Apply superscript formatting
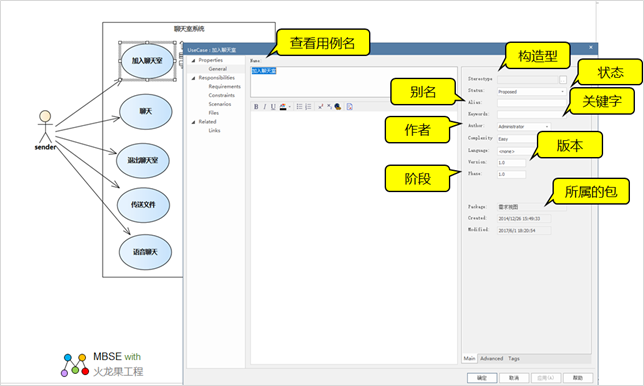The height and width of the screenshot is (386, 644). [x=320, y=107]
